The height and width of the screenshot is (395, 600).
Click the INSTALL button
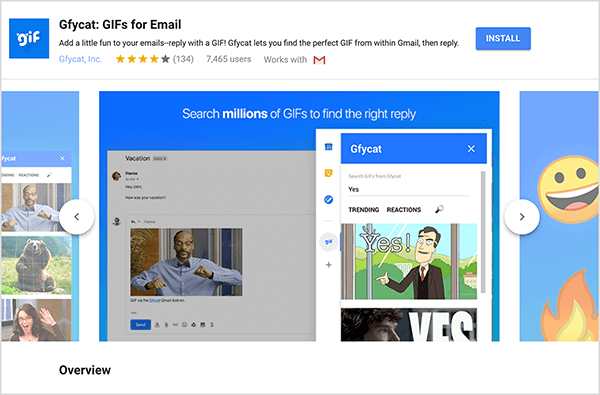tap(503, 38)
